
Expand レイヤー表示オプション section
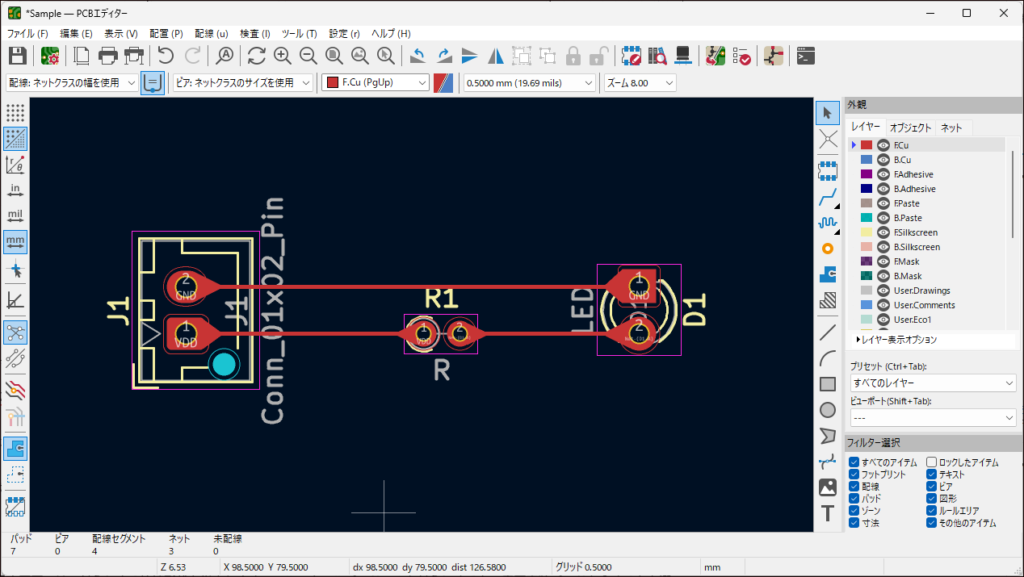click(x=897, y=340)
